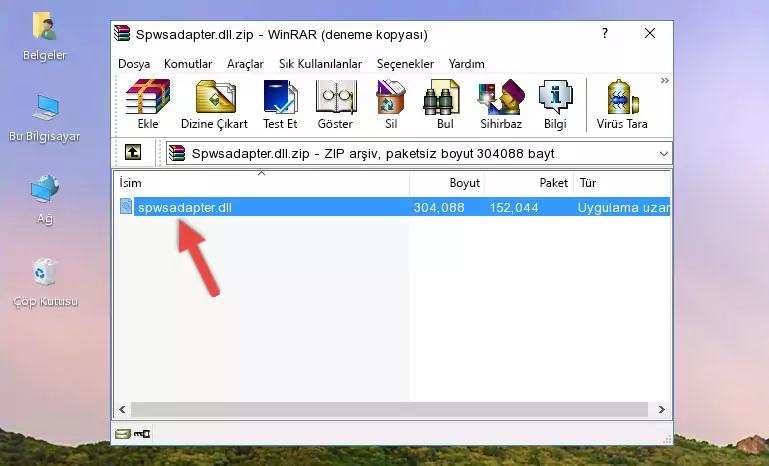Viewport: 769px width, 466px height.
Task: Click the Uygulama uzantısı type cell
Action: coord(623,207)
